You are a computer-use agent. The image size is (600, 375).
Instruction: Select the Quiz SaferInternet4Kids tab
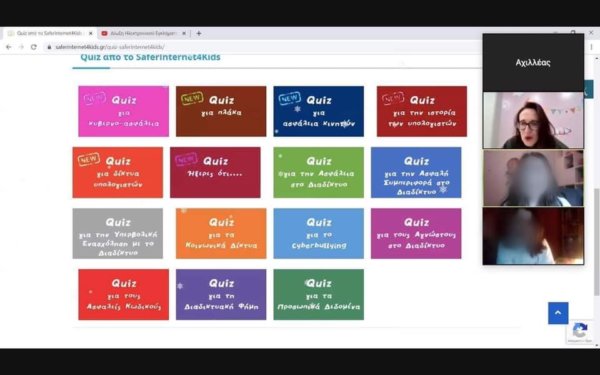(x=49, y=33)
